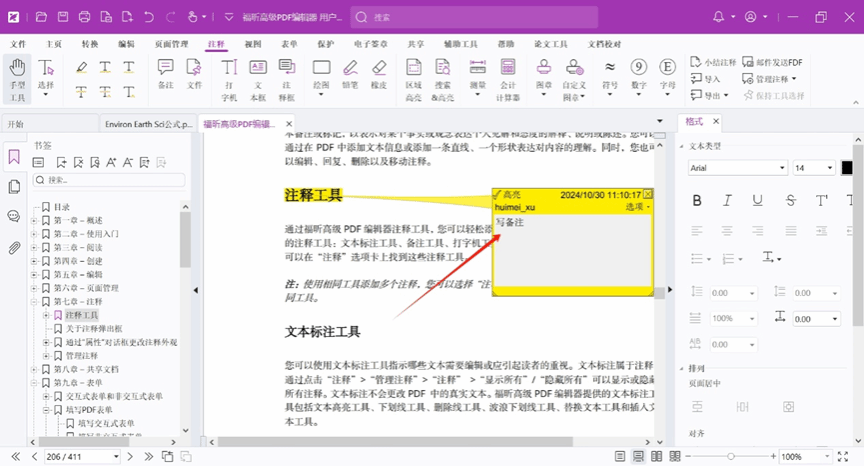The width and height of the screenshot is (864, 466).
Task: Open the 图章 stamp tool
Action: pyautogui.click(x=543, y=75)
